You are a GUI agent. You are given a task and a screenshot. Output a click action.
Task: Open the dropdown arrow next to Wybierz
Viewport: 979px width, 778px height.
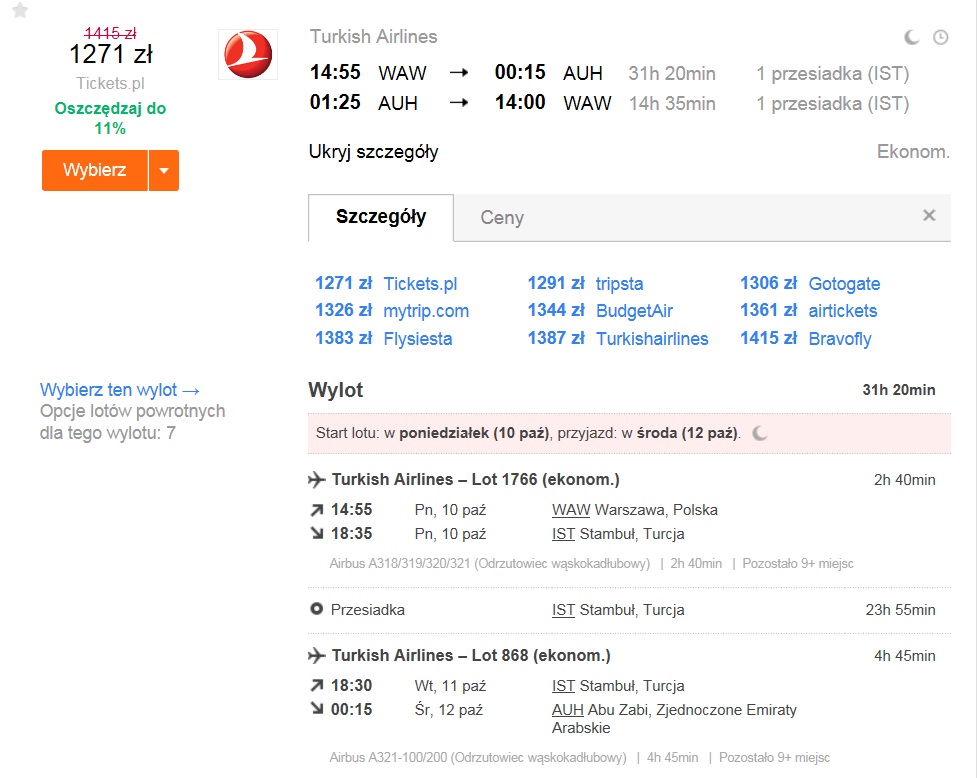(x=164, y=170)
